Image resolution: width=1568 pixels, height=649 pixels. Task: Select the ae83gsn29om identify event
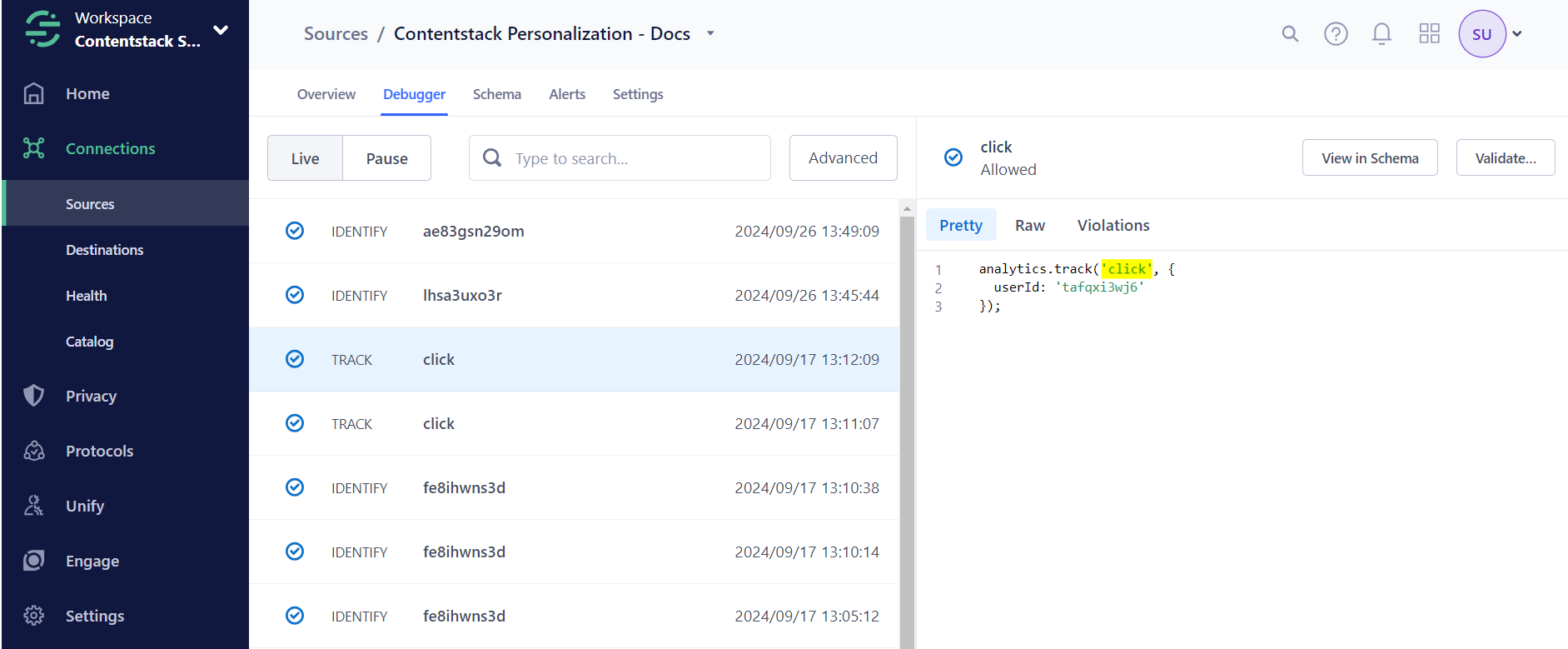pos(574,231)
